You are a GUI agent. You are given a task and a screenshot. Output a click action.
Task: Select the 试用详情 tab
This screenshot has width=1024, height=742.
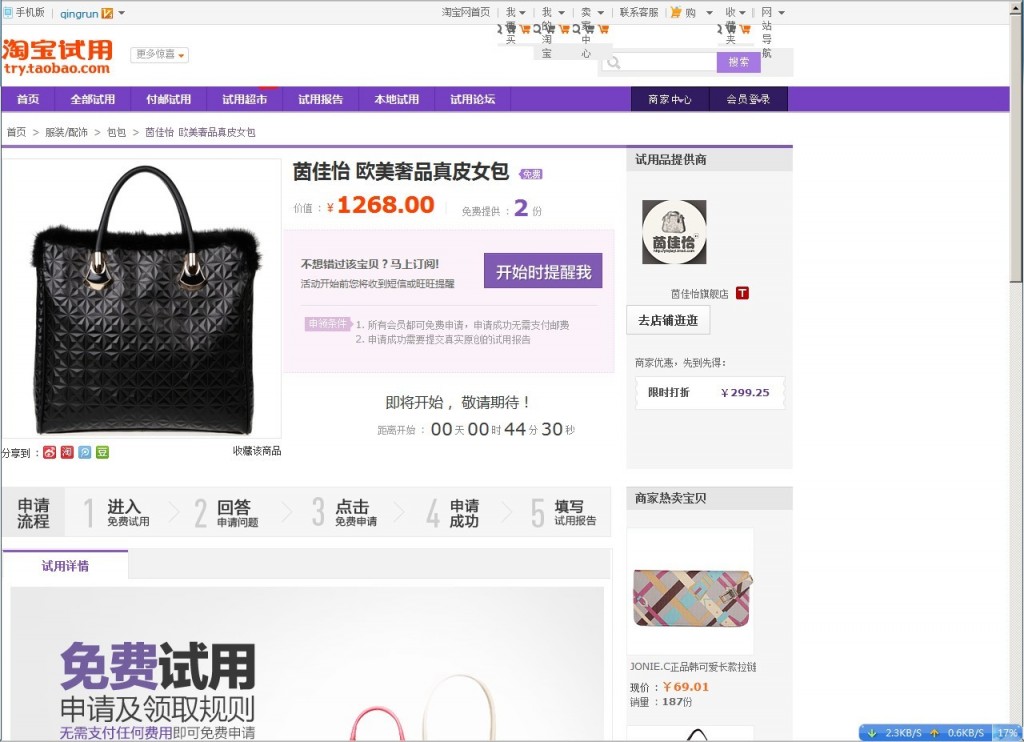pyautogui.click(x=65, y=566)
